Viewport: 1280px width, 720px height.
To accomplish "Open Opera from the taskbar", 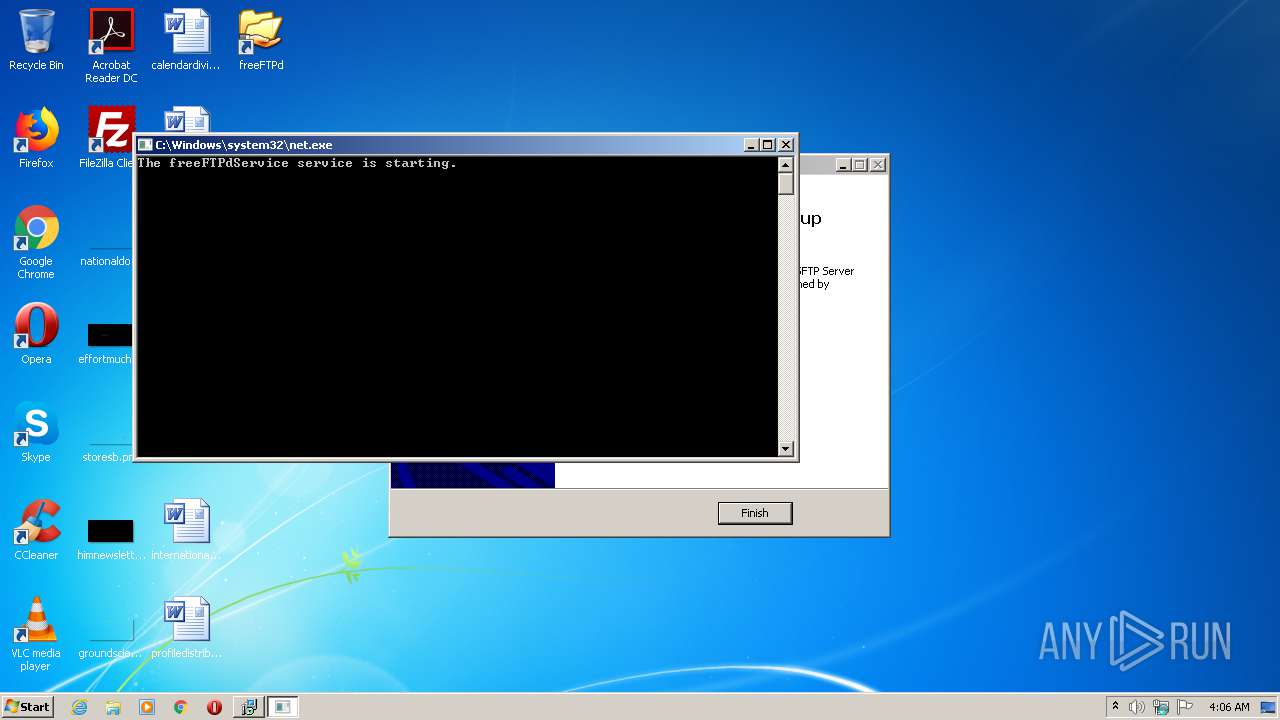I will coord(214,707).
